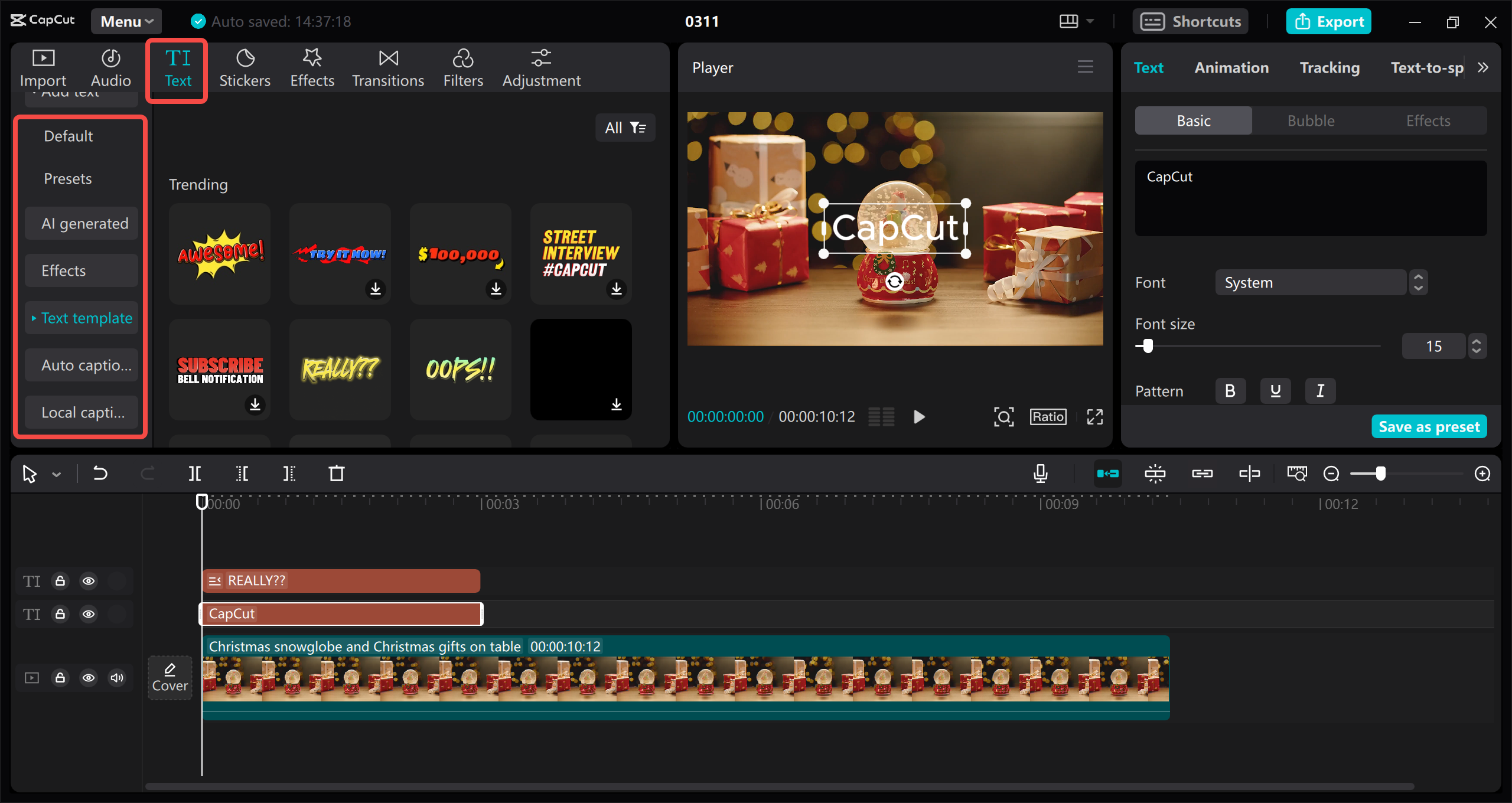
Task: Mute the main video track audio
Action: 117,677
